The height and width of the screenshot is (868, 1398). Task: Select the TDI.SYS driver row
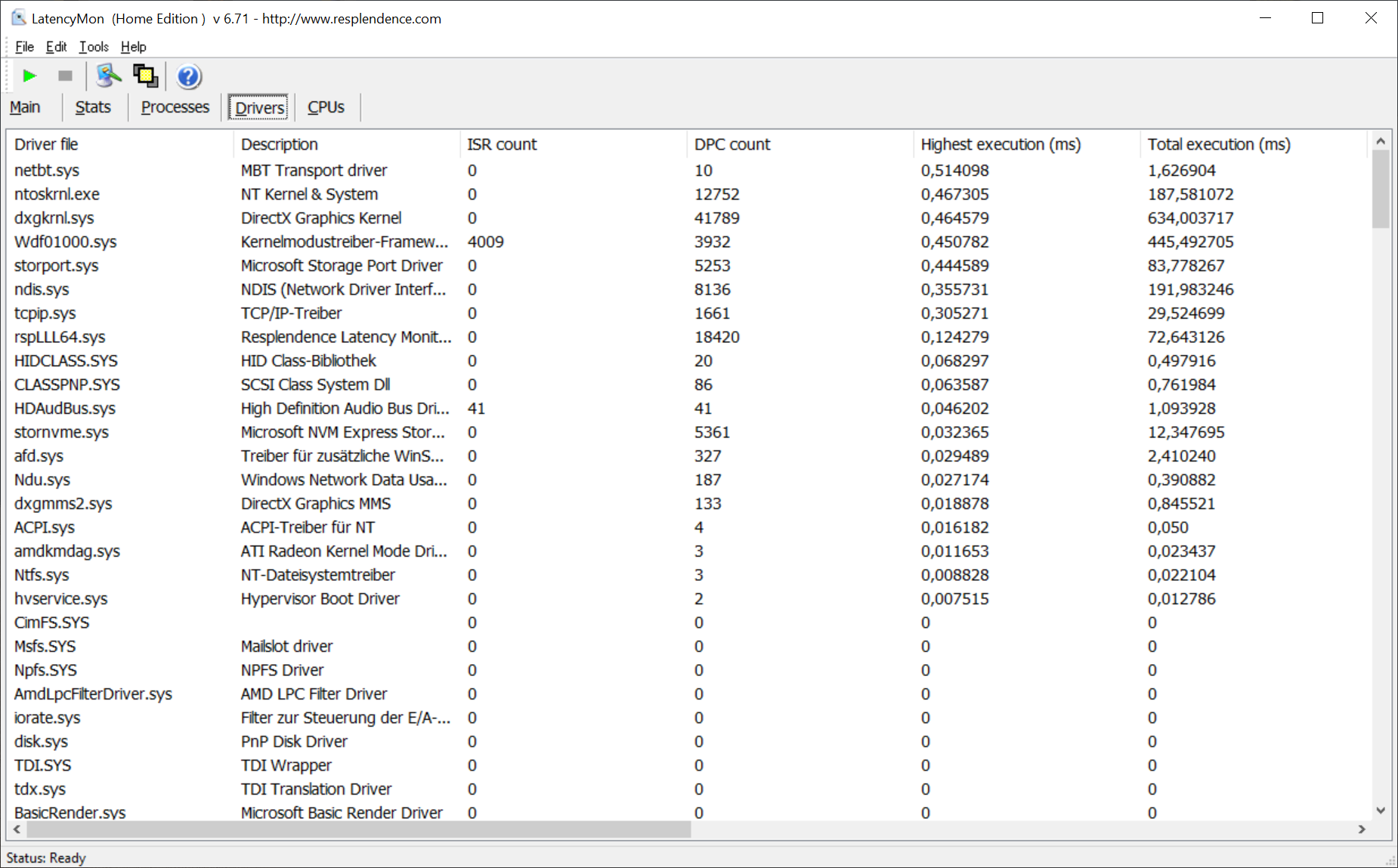pos(689,765)
